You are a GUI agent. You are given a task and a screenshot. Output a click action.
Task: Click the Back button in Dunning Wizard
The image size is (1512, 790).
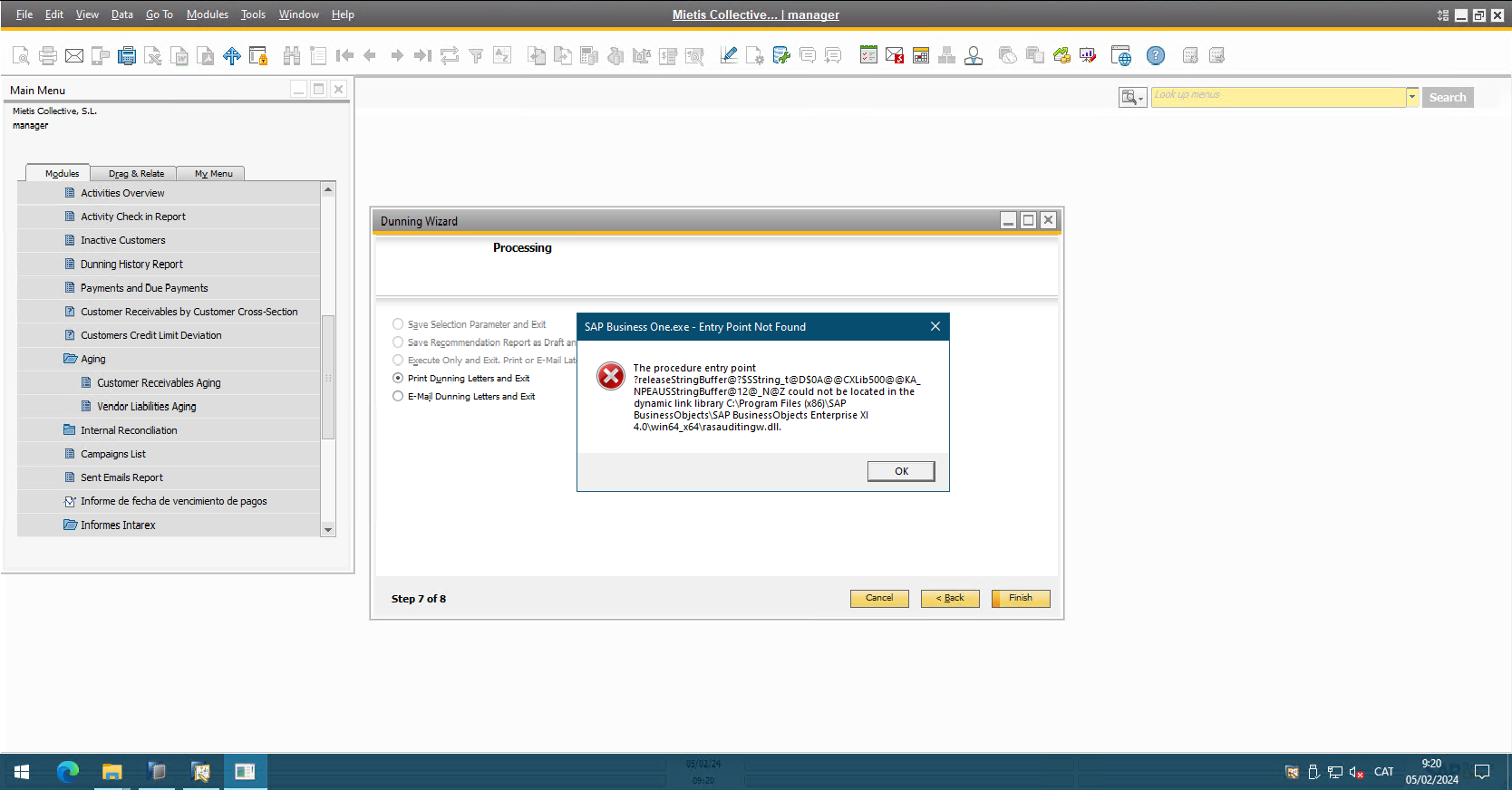click(x=950, y=598)
